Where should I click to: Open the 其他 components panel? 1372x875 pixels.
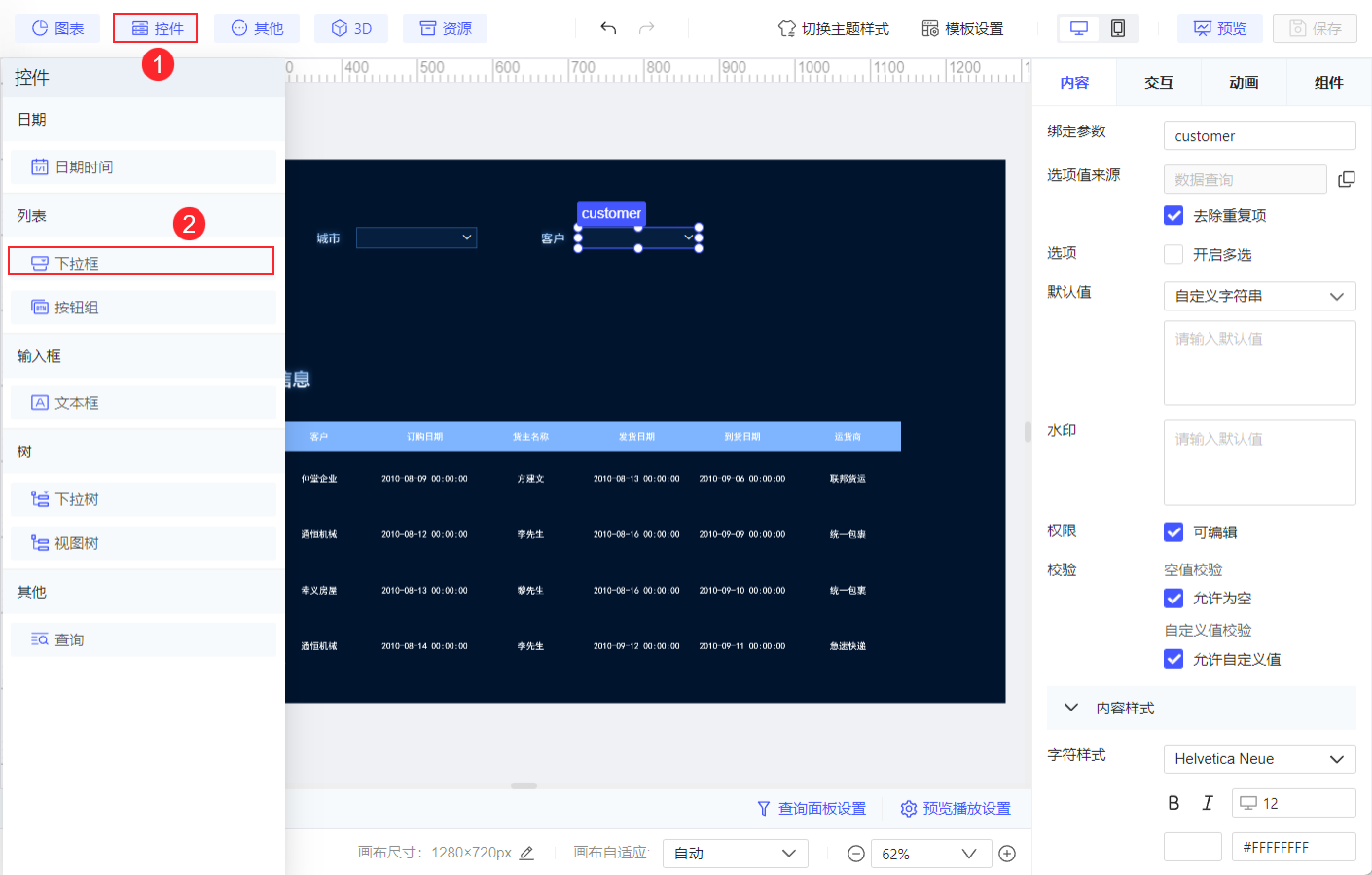pos(257,28)
